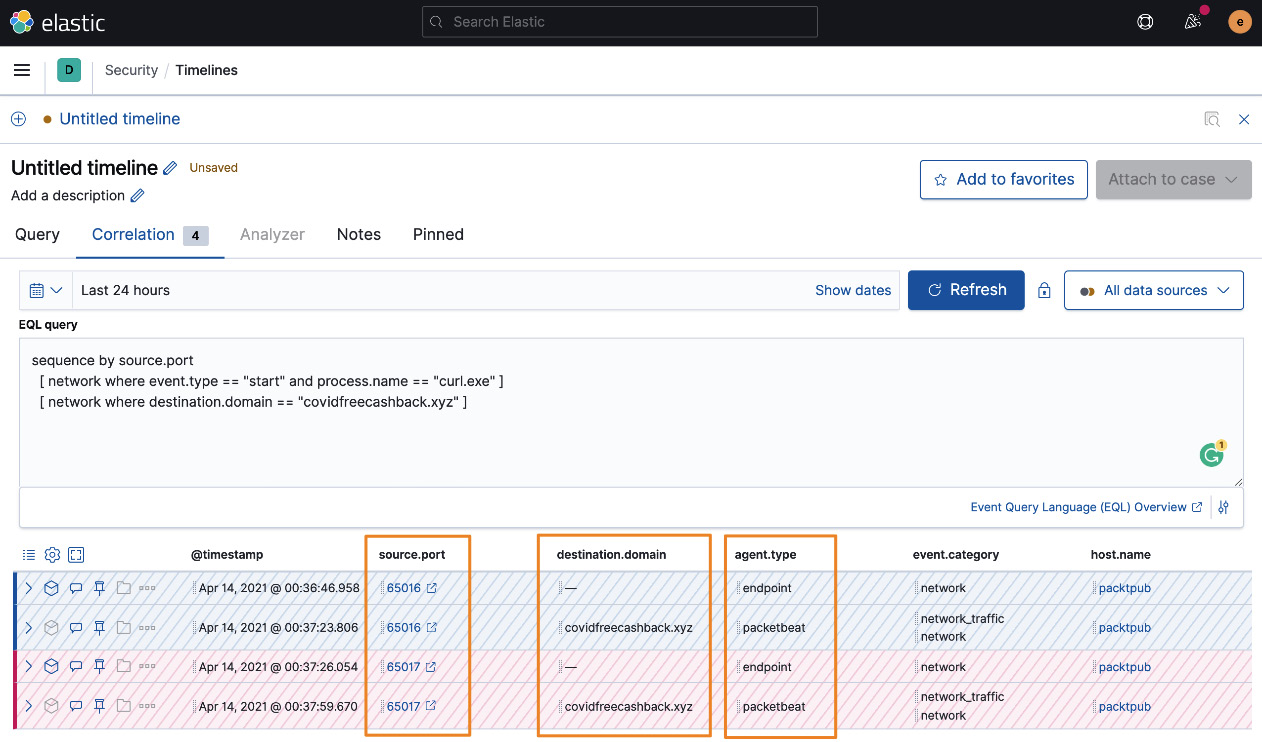Open the Pinned tab
The image size is (1262, 742).
[x=438, y=234]
